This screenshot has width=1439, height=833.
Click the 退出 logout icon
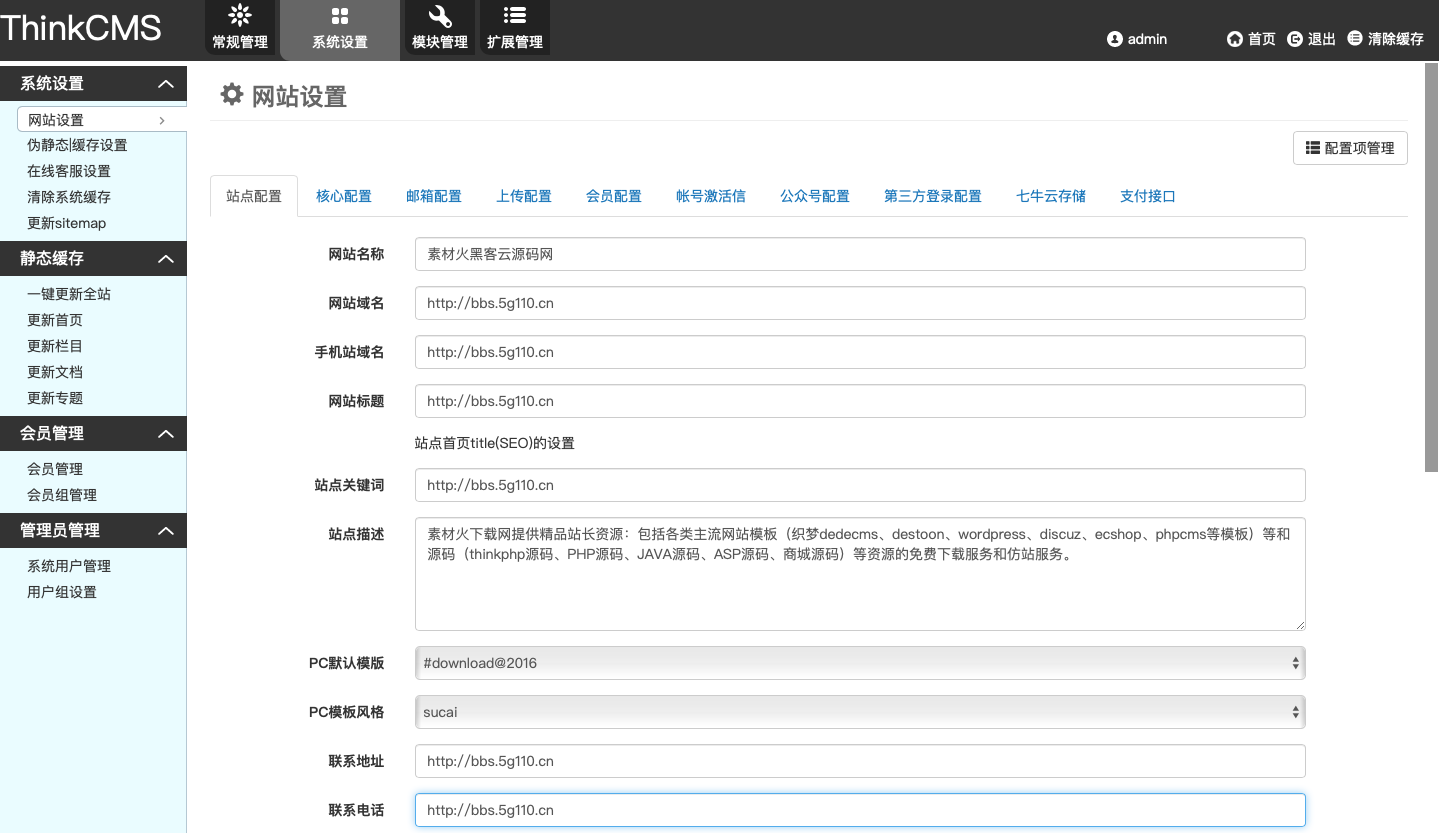(x=1295, y=39)
